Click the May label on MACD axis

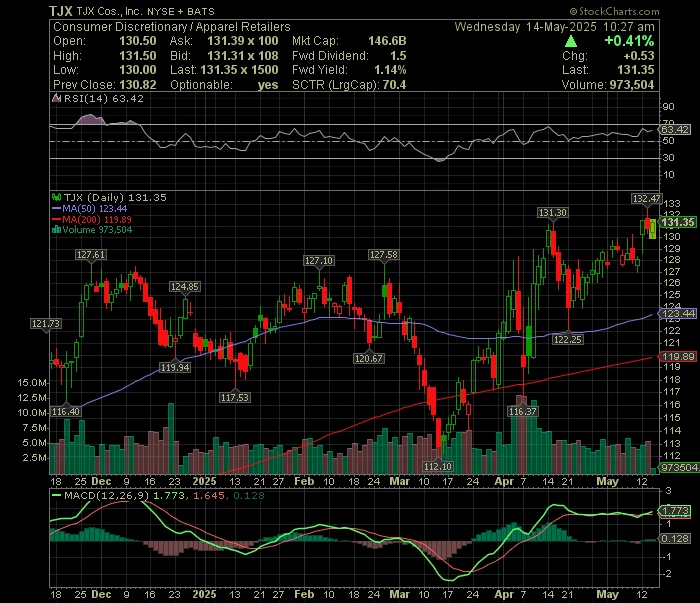coord(608,594)
